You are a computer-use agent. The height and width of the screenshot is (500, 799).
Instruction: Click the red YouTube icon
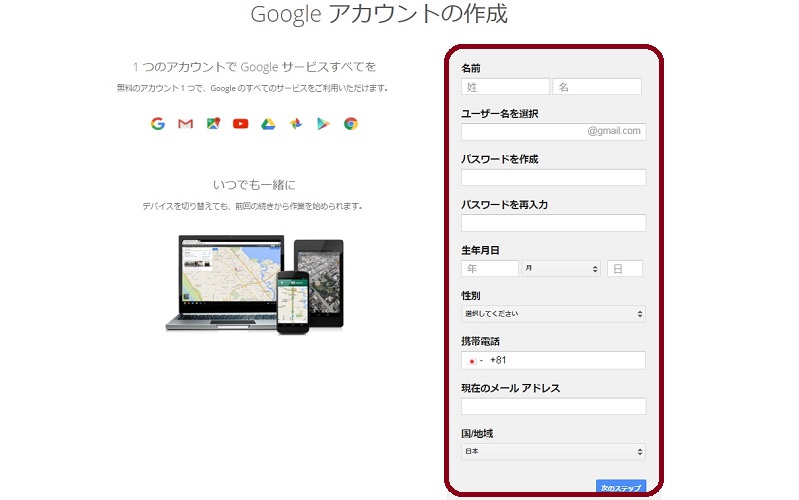pyautogui.click(x=241, y=123)
